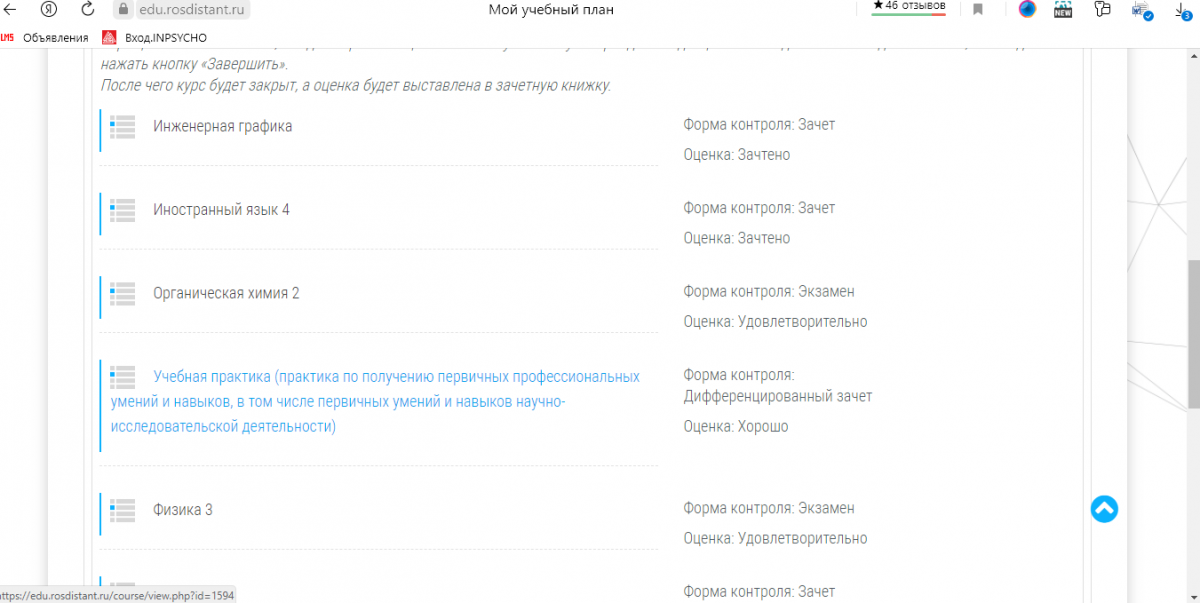
Task: Select the Инженерная графика course
Action: [222, 126]
